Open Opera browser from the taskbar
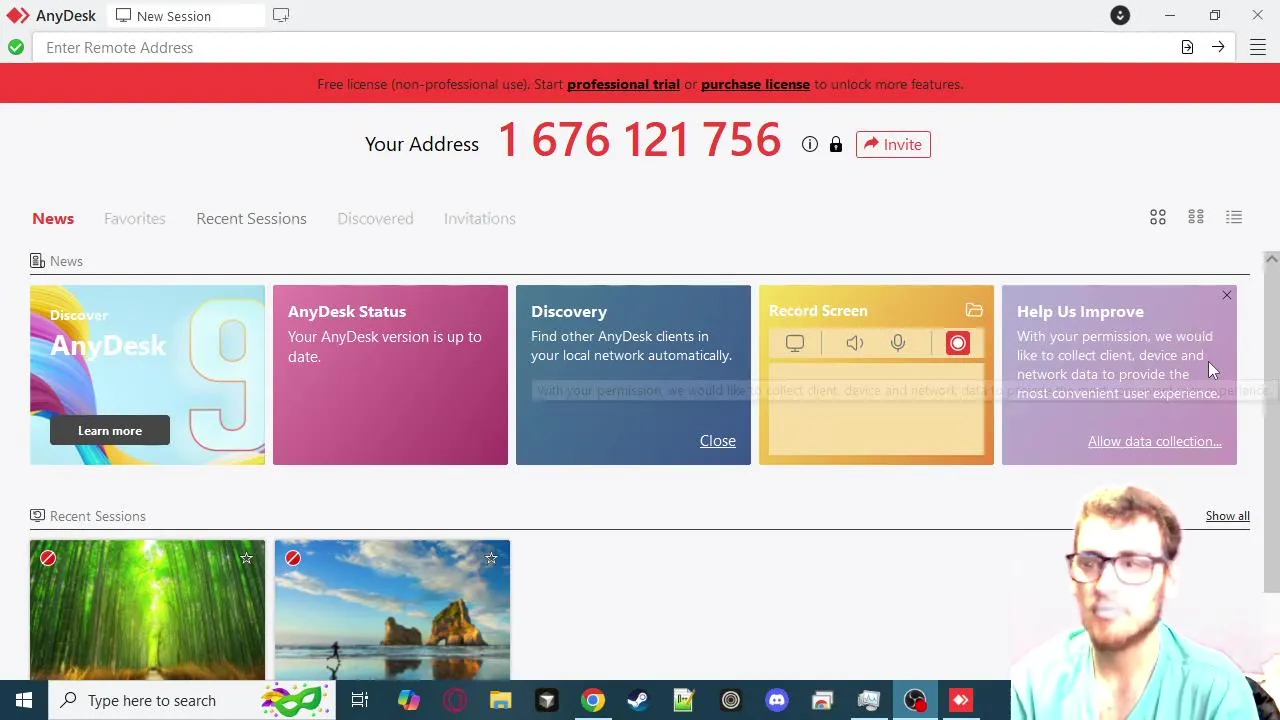Image resolution: width=1280 pixels, height=720 pixels. click(455, 700)
